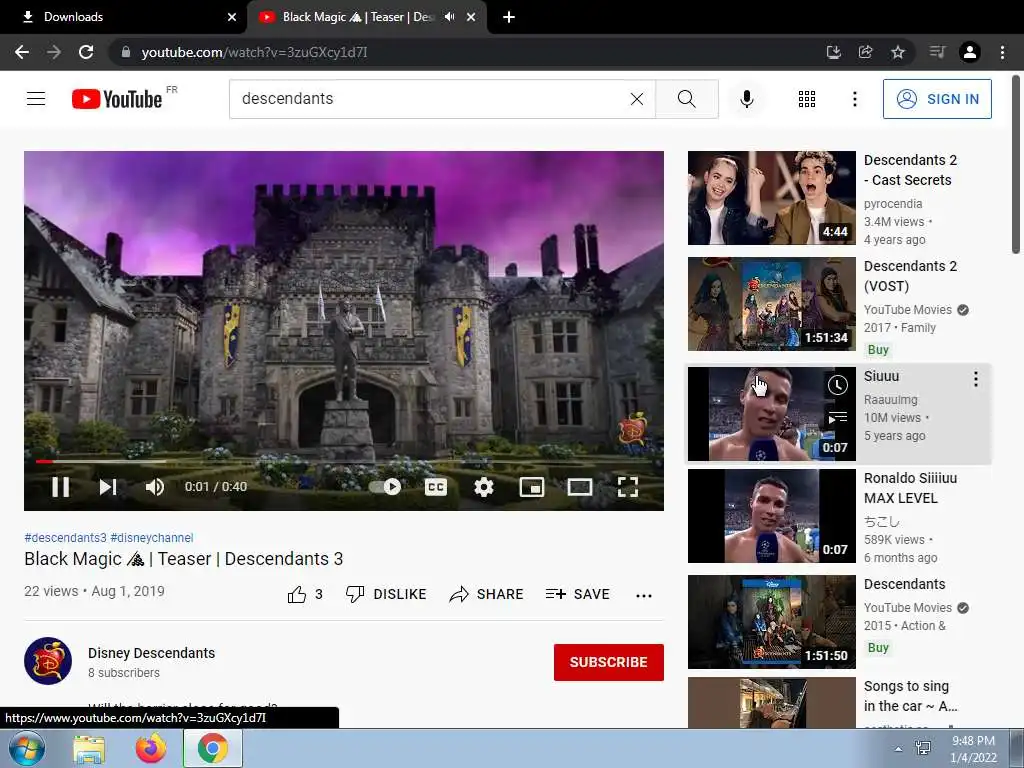SAVE the video to a playlist

577,594
